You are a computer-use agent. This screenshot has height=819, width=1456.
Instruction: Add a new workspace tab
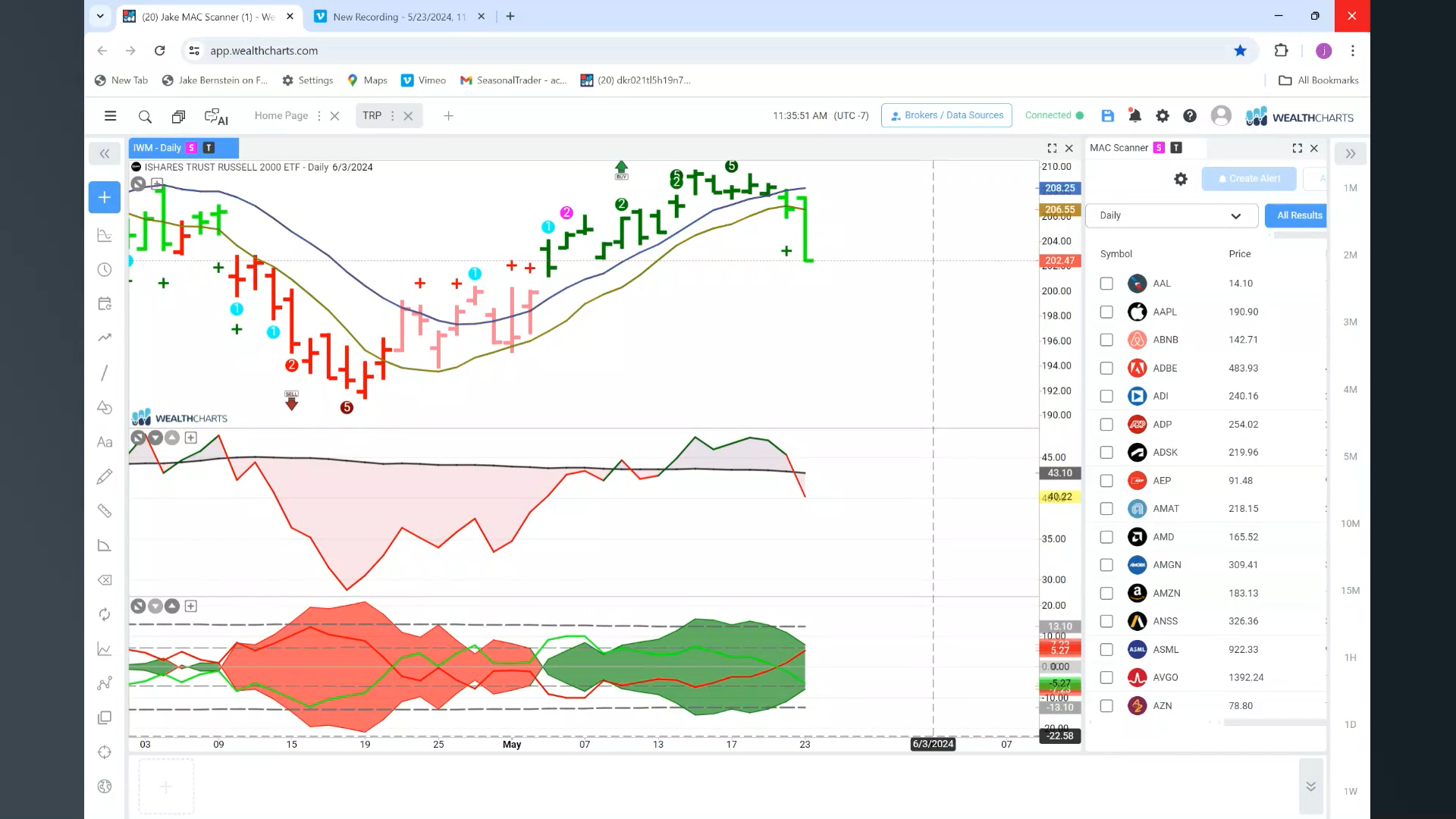[x=448, y=116]
